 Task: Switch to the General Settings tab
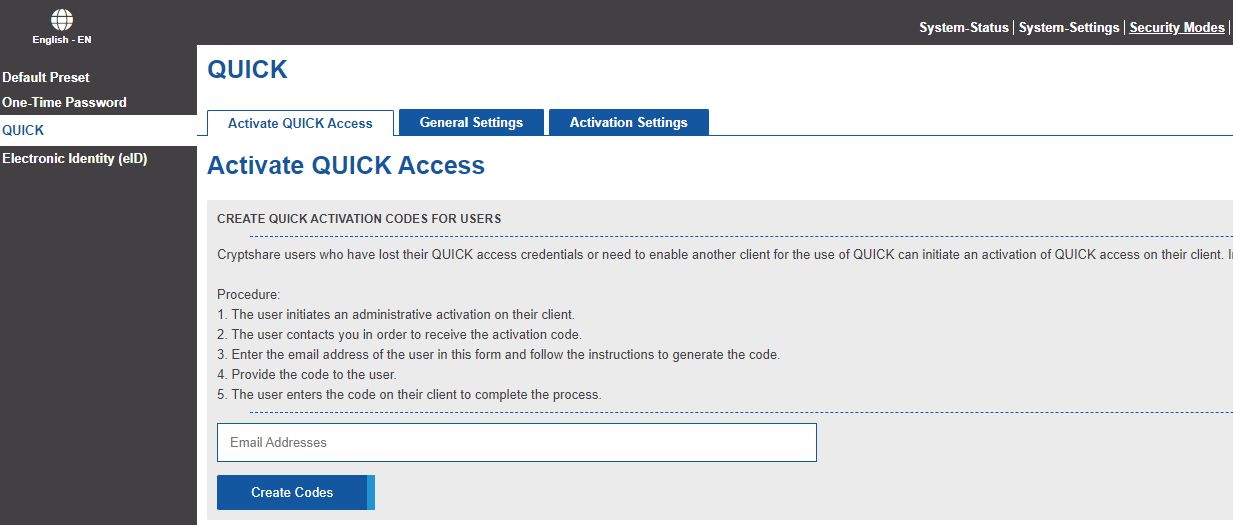(x=471, y=122)
